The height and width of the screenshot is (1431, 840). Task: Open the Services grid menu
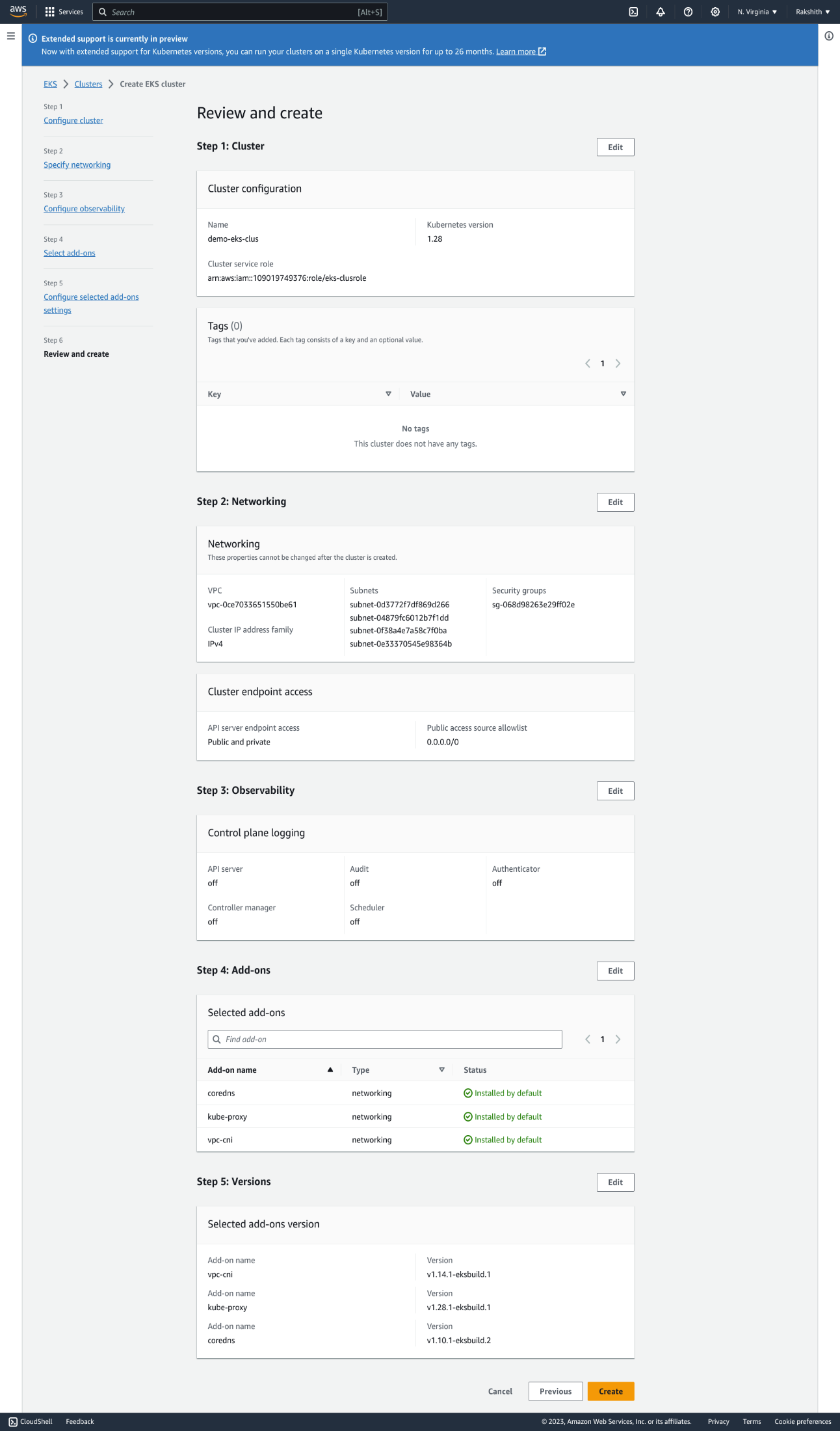[x=64, y=12]
